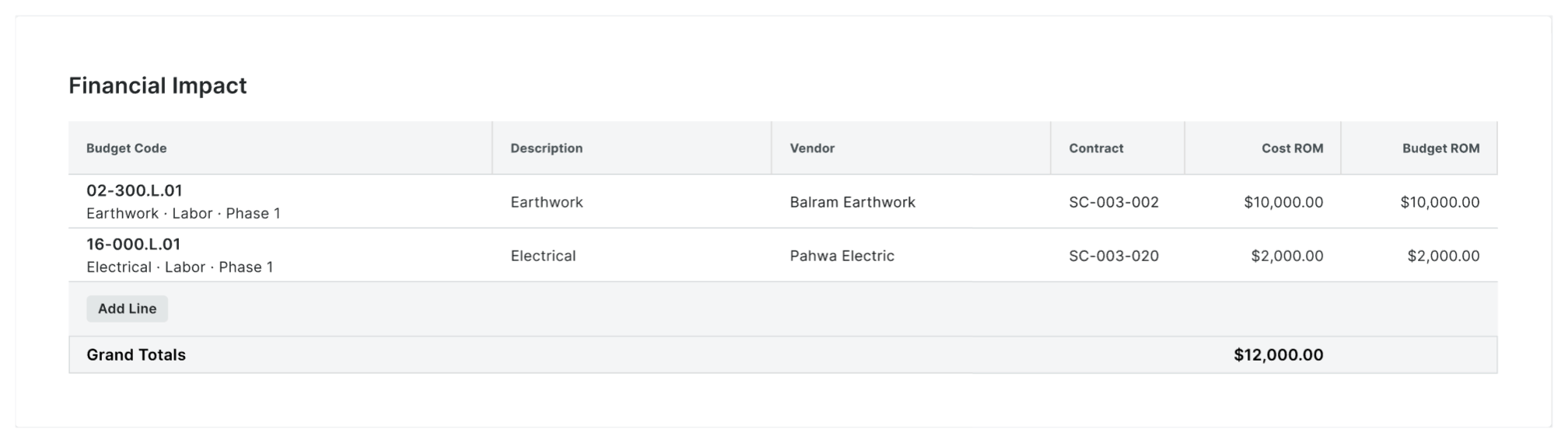This screenshot has width=1568, height=443.
Task: Click the $2,000.00 Cost ROM value
Action: (x=1286, y=256)
